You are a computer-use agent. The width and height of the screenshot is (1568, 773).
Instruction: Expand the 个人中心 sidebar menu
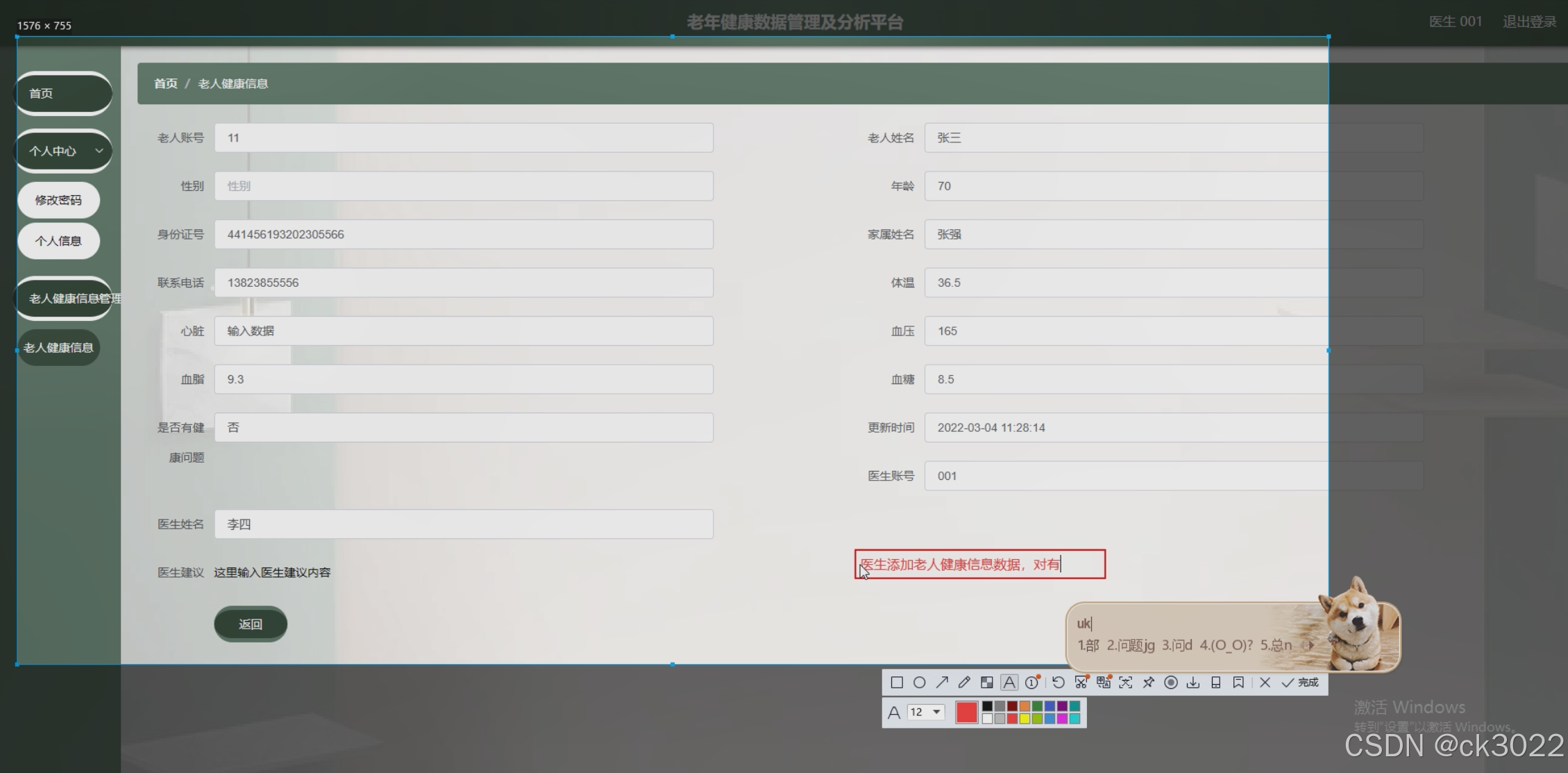click(x=64, y=151)
